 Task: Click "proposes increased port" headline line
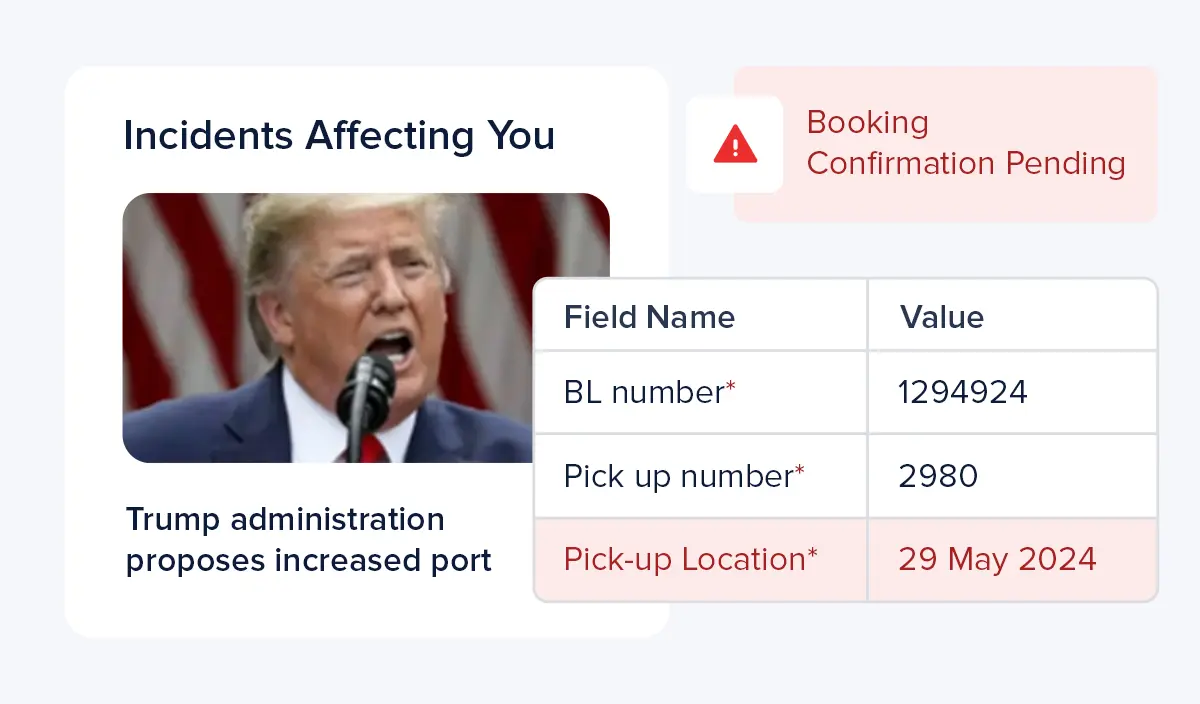[x=308, y=561]
